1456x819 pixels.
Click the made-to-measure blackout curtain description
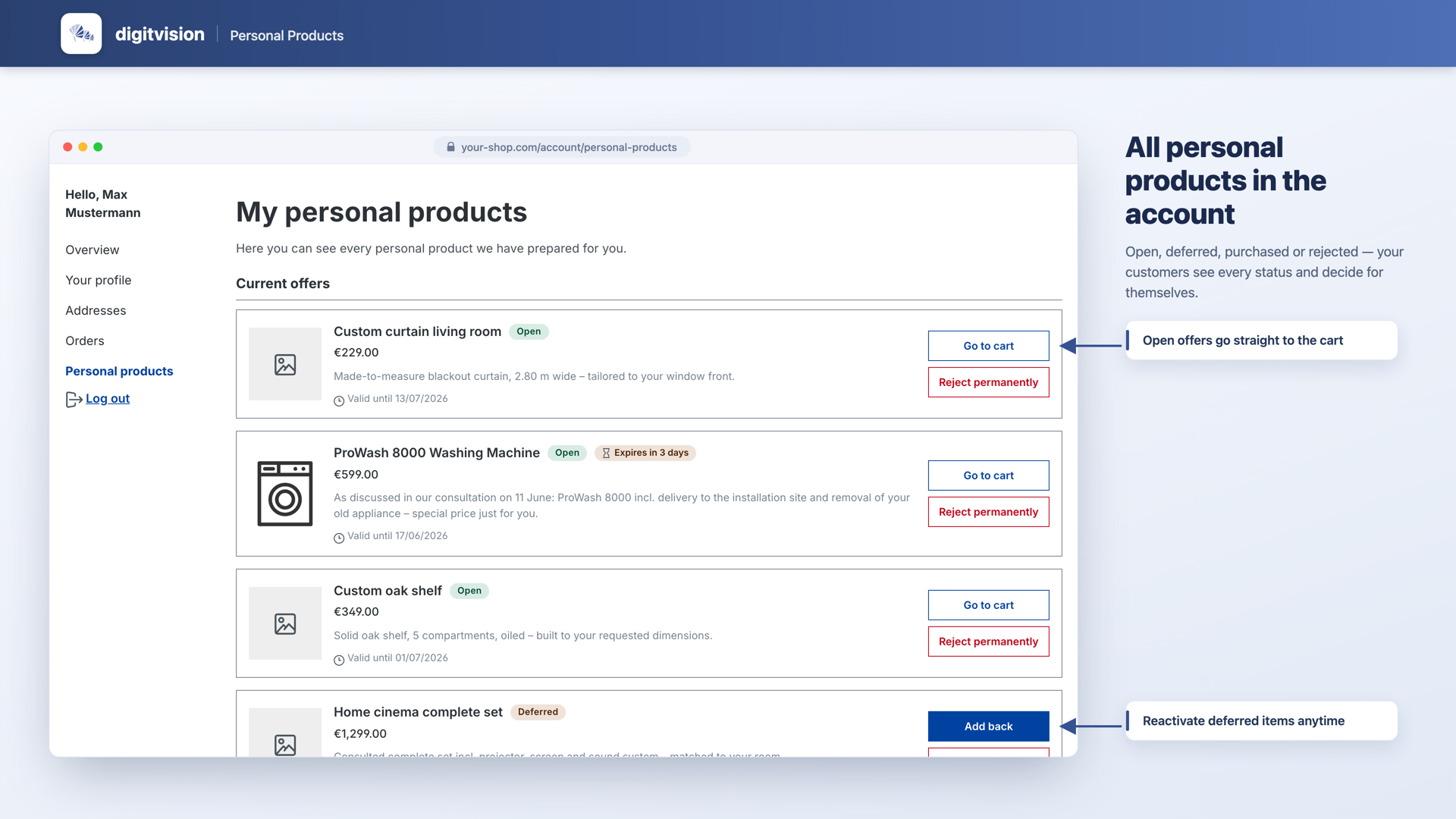[534, 376]
